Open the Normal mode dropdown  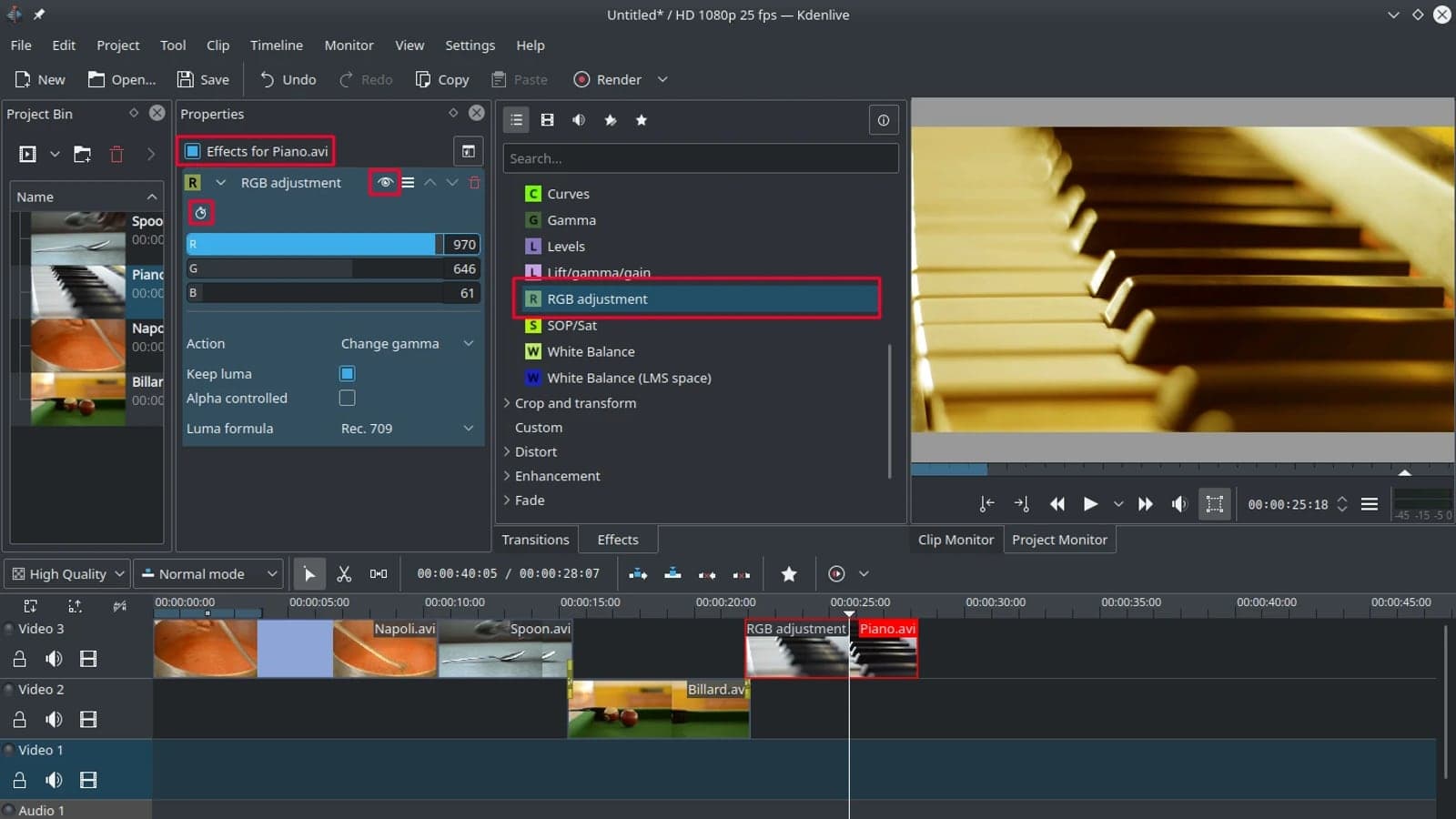(208, 574)
